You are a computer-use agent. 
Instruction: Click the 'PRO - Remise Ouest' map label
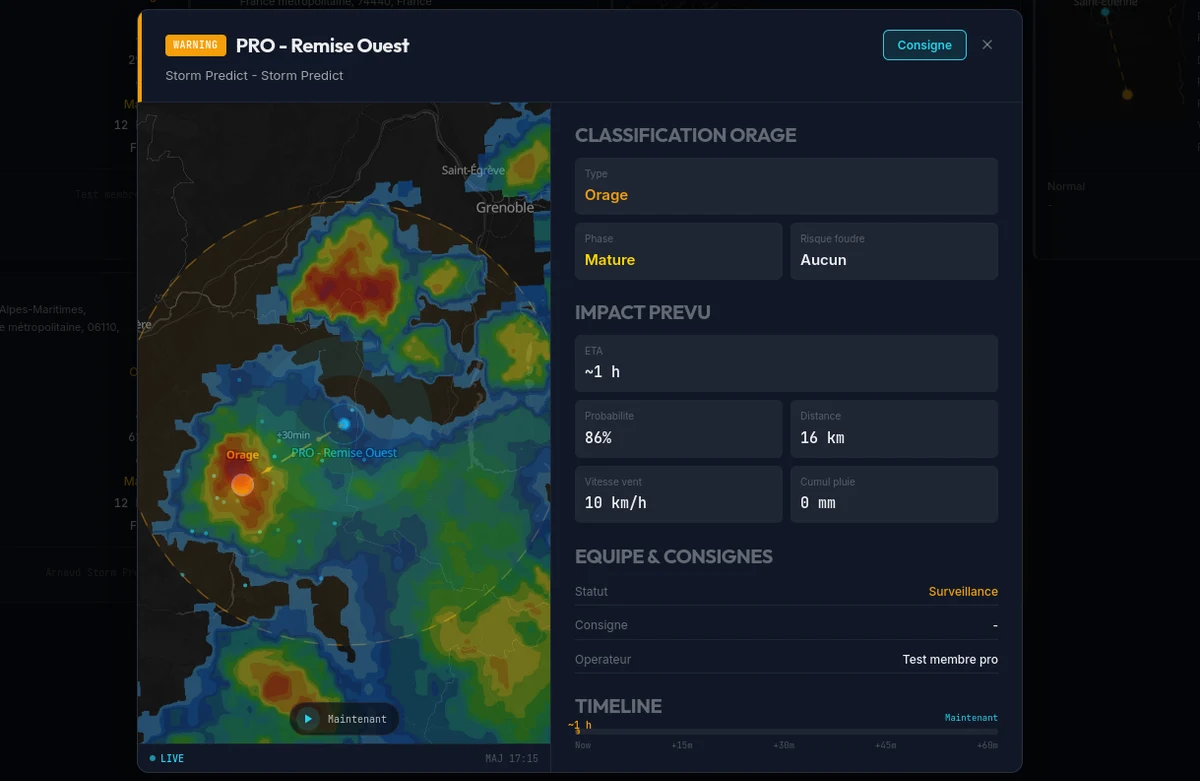point(344,453)
